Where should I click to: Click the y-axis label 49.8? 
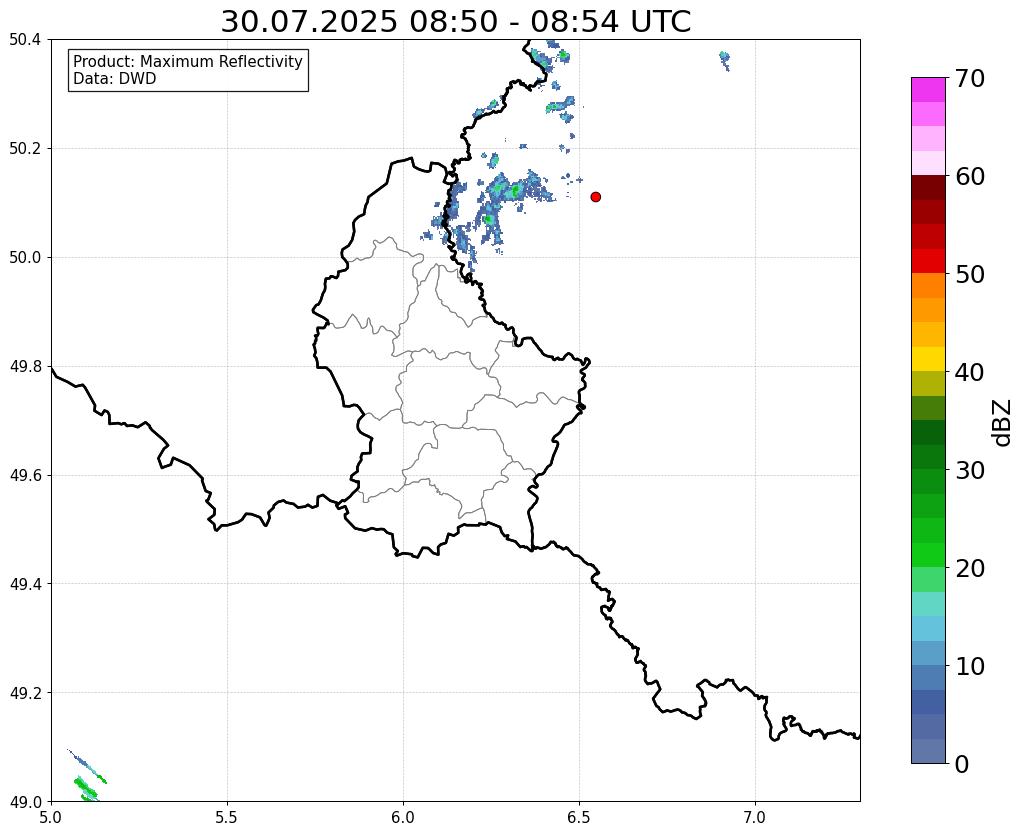[25, 367]
